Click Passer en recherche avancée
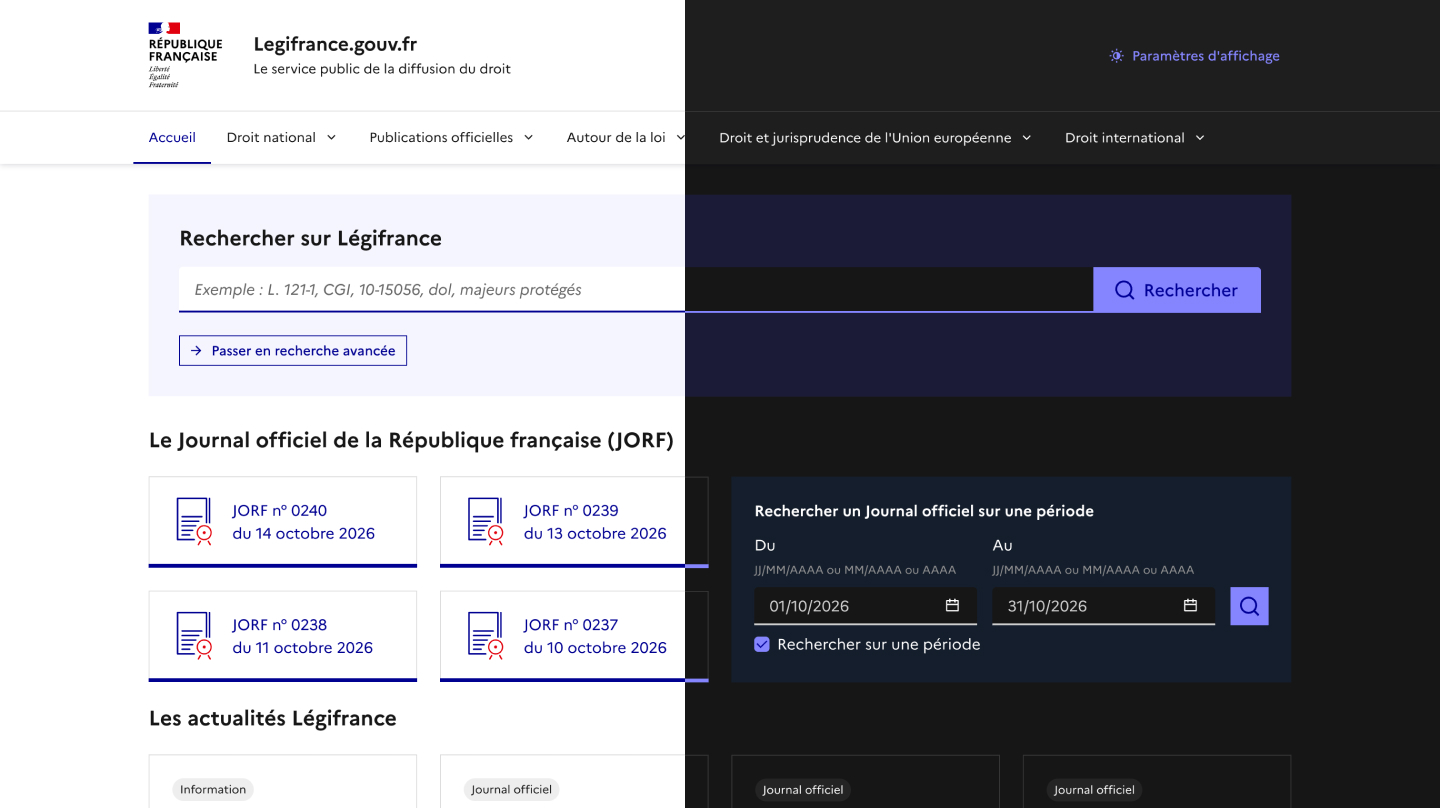 (293, 351)
